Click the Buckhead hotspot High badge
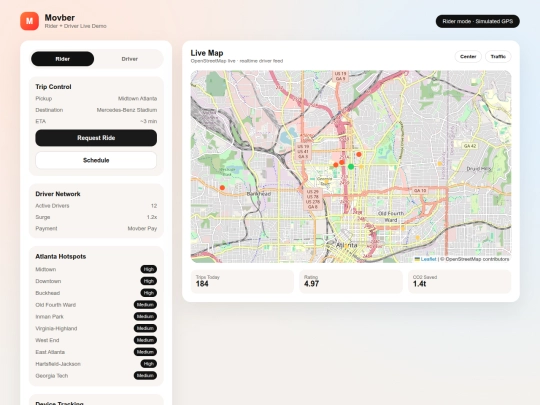 (x=148, y=293)
